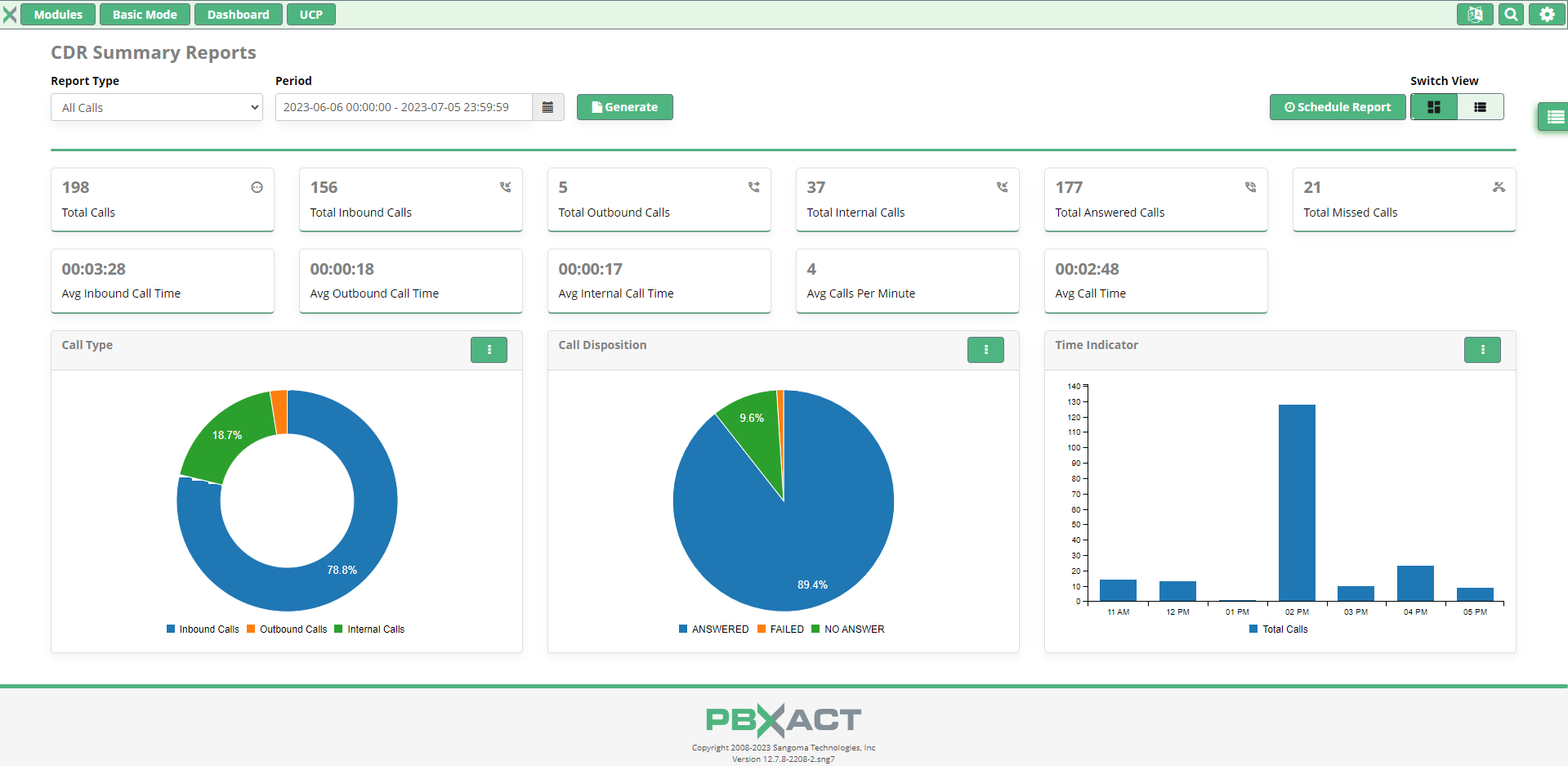The height and width of the screenshot is (766, 1568).
Task: Switch to list view in Switch View
Action: (1480, 106)
